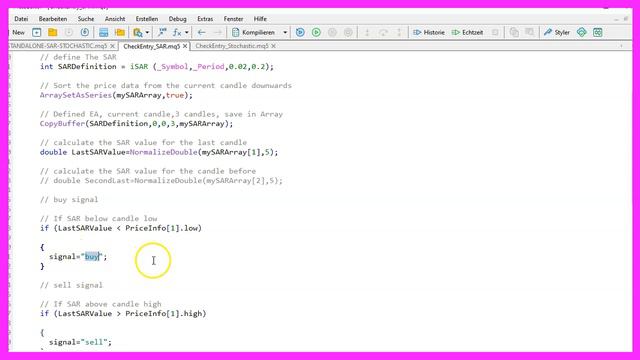
Task: Close the CheckEntry_SAR.mq5 tab
Action: click(x=185, y=46)
